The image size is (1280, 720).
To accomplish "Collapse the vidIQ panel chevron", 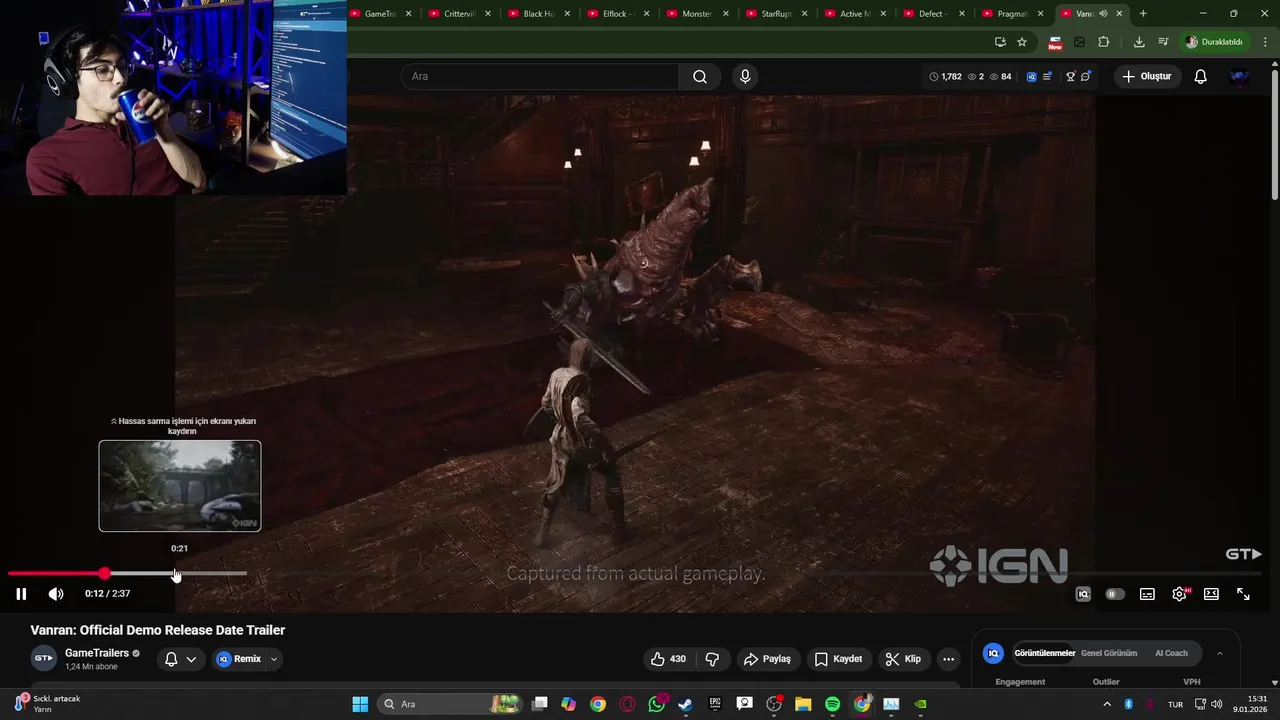I will (1219, 653).
